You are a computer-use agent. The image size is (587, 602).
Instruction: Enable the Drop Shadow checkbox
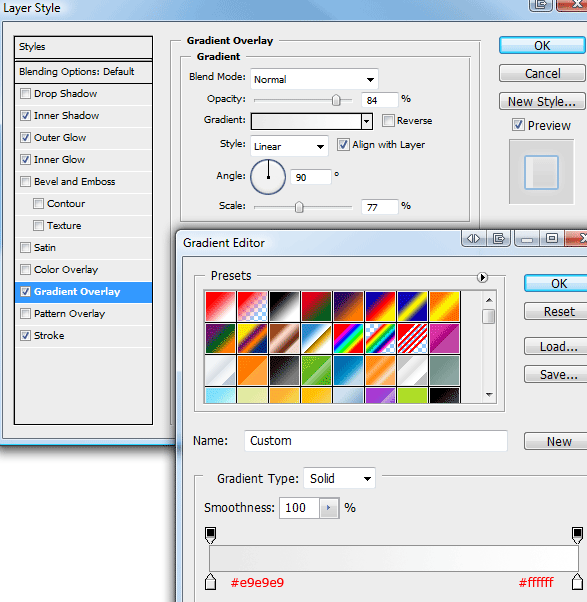[x=25, y=93]
